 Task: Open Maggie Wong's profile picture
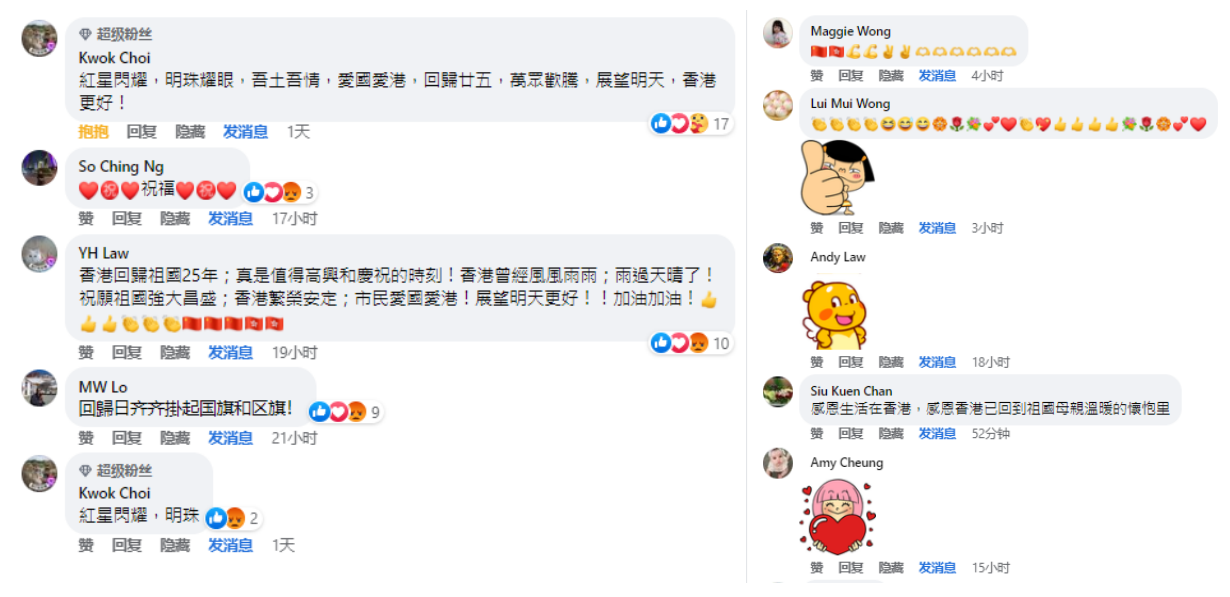[x=778, y=33]
